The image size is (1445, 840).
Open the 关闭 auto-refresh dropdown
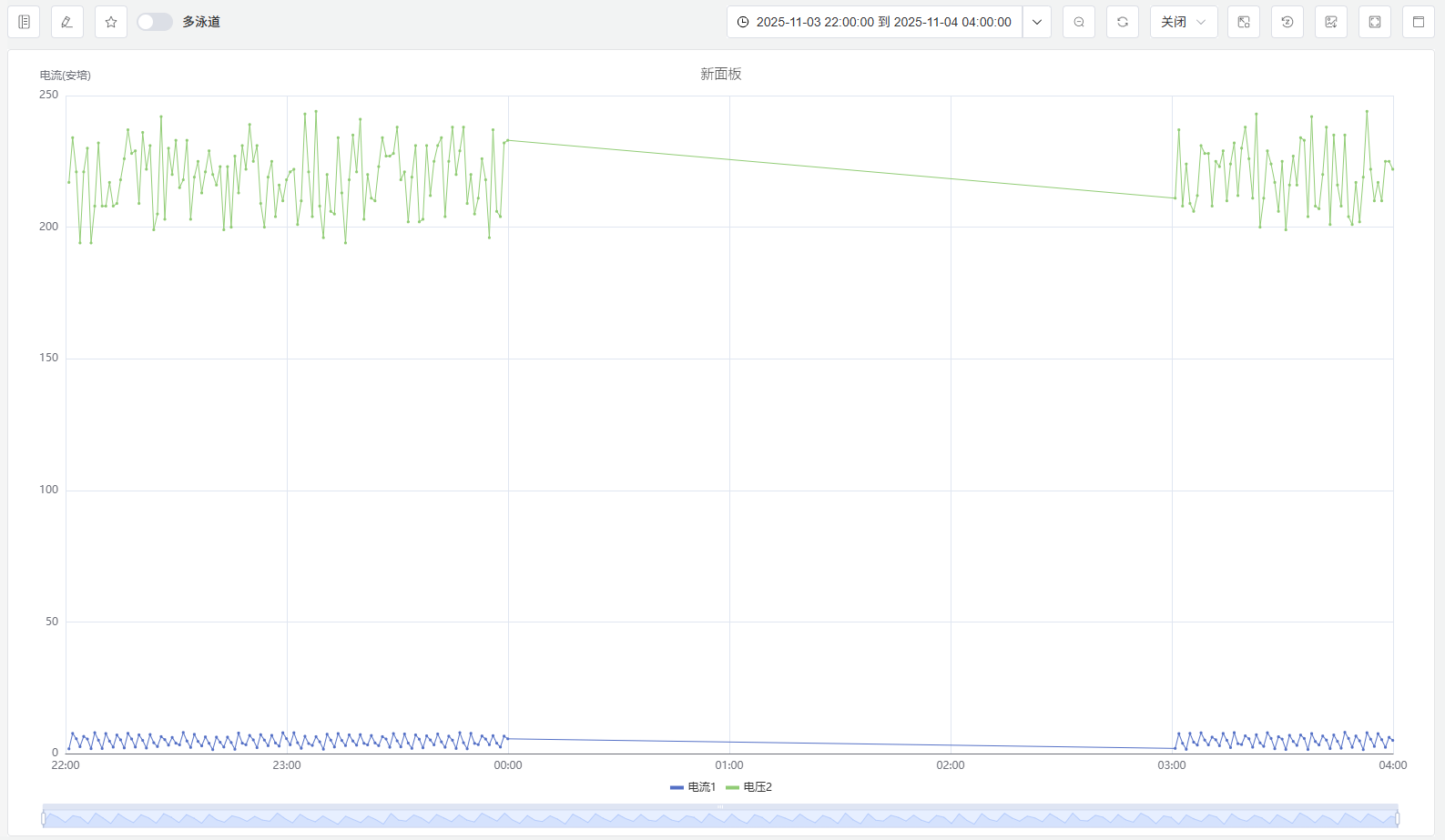click(1183, 22)
